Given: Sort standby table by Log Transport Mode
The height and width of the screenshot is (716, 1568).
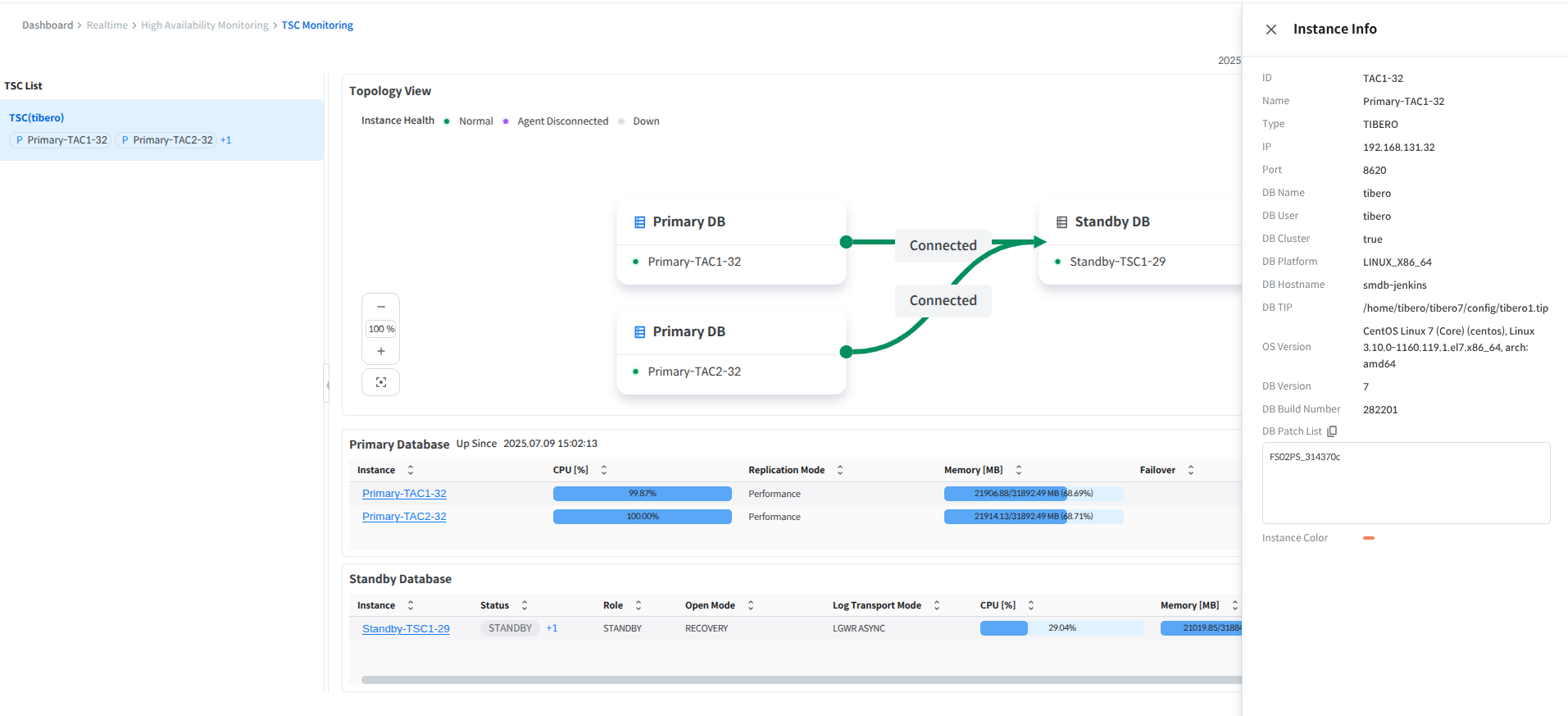Looking at the screenshot, I should pyautogui.click(x=937, y=605).
